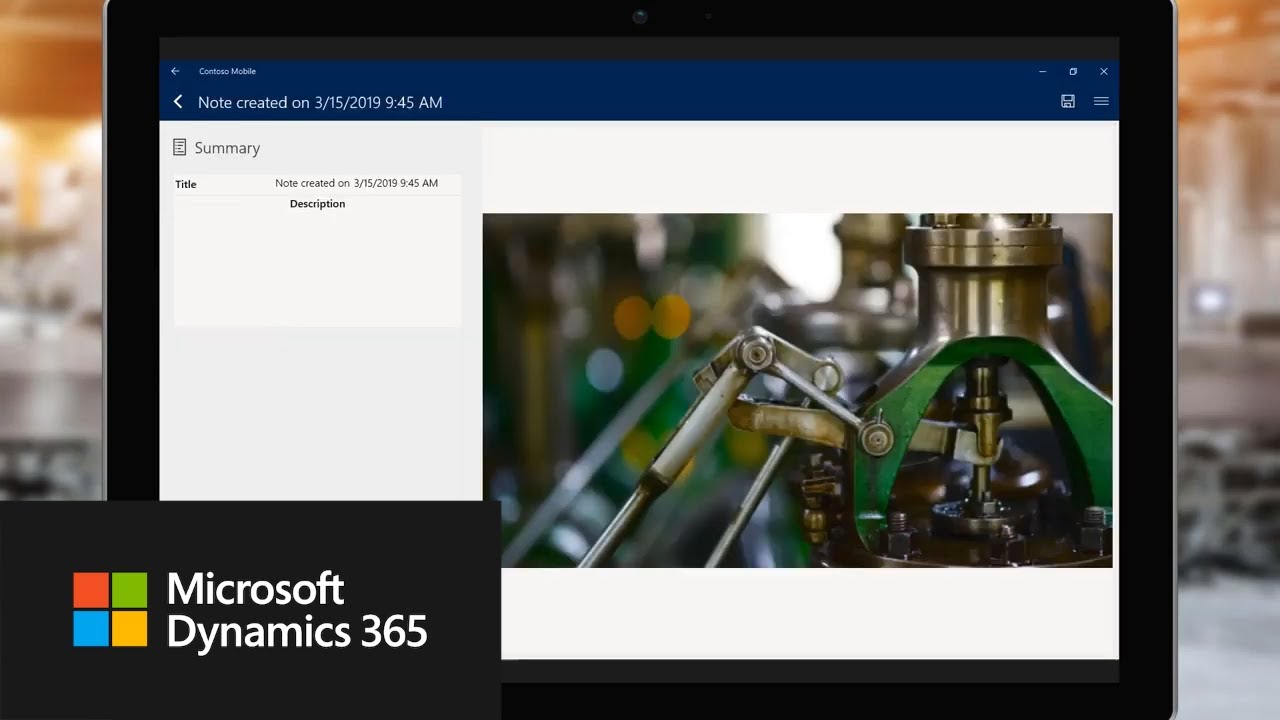Edit the Title field value text

pyautogui.click(x=356, y=184)
